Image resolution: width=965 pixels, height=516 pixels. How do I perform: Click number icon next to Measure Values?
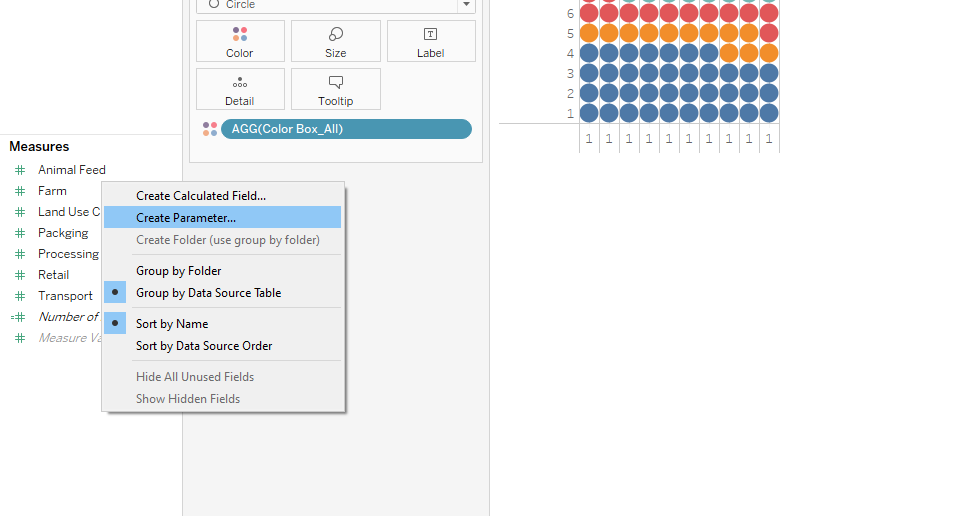[x=20, y=337]
